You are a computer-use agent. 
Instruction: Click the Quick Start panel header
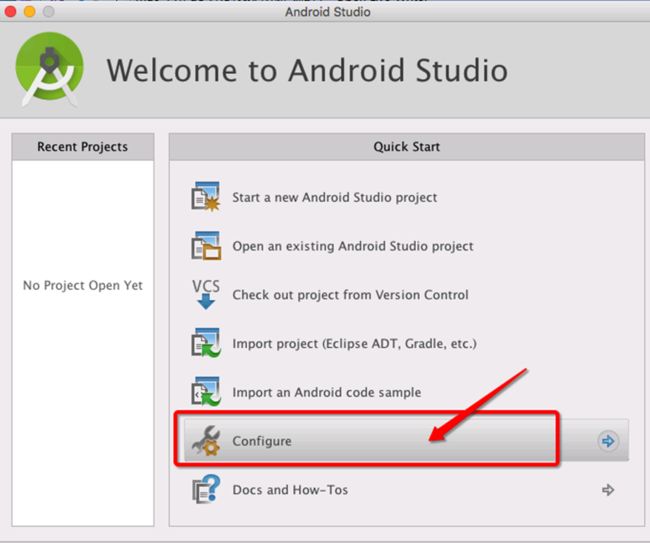pyautogui.click(x=407, y=147)
